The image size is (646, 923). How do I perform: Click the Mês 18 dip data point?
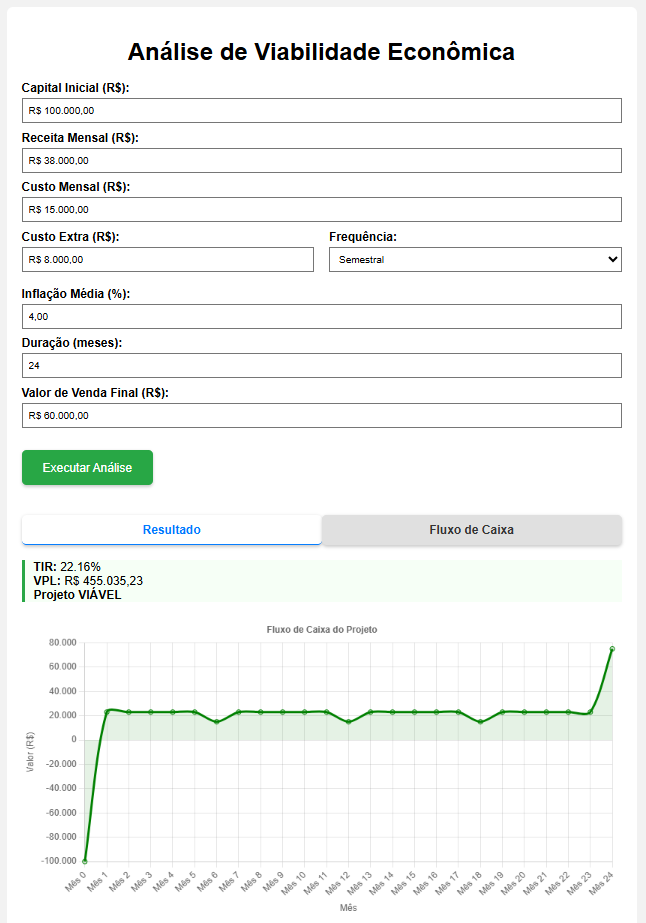click(480, 722)
